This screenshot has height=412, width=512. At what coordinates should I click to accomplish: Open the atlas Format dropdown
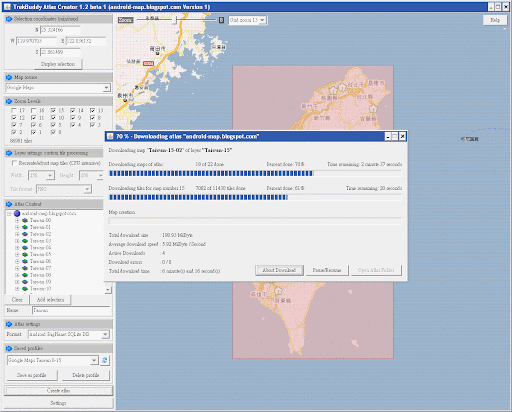point(105,334)
